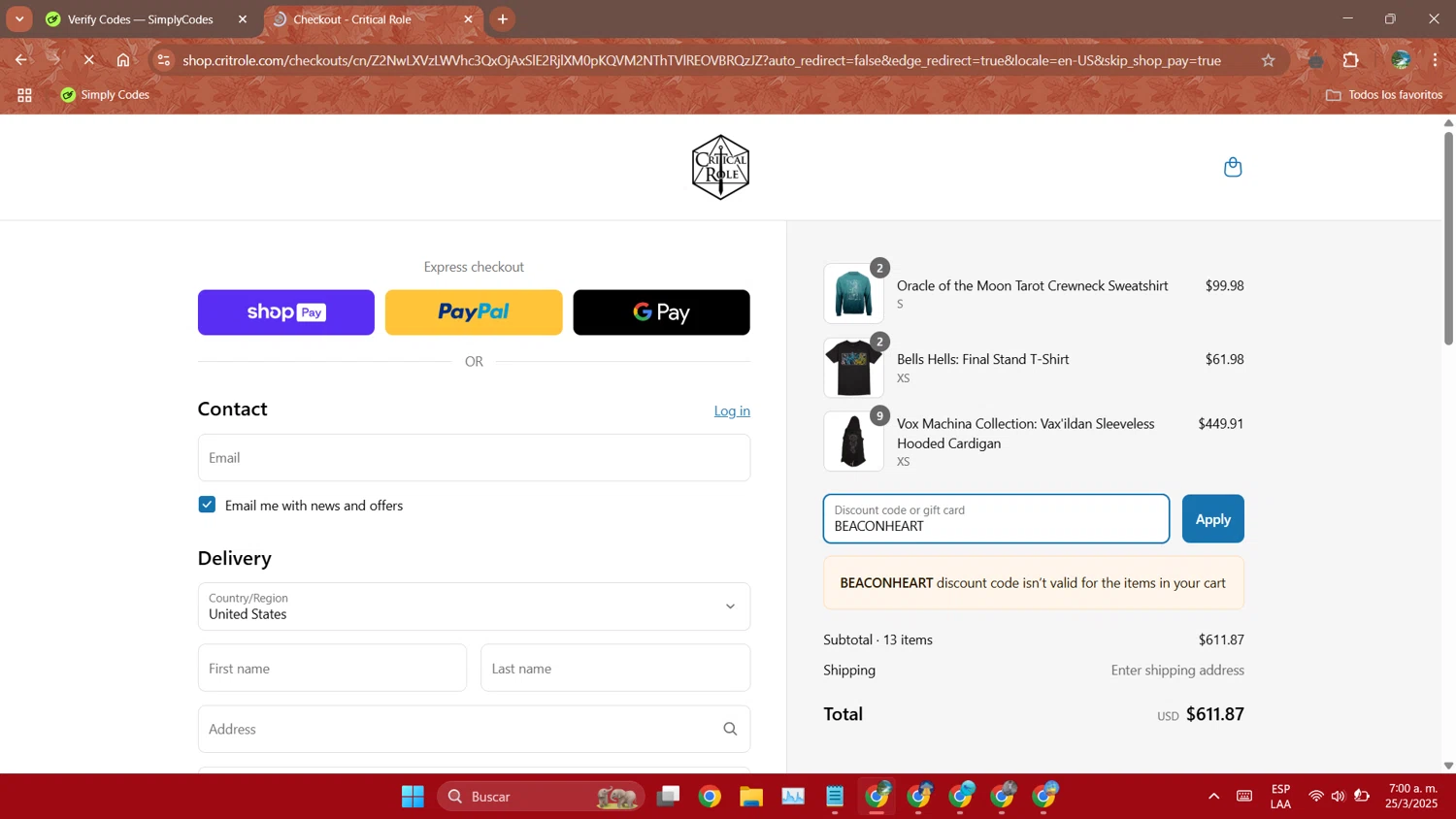Open new browser tab
The height and width of the screenshot is (819, 1456).
tap(503, 19)
